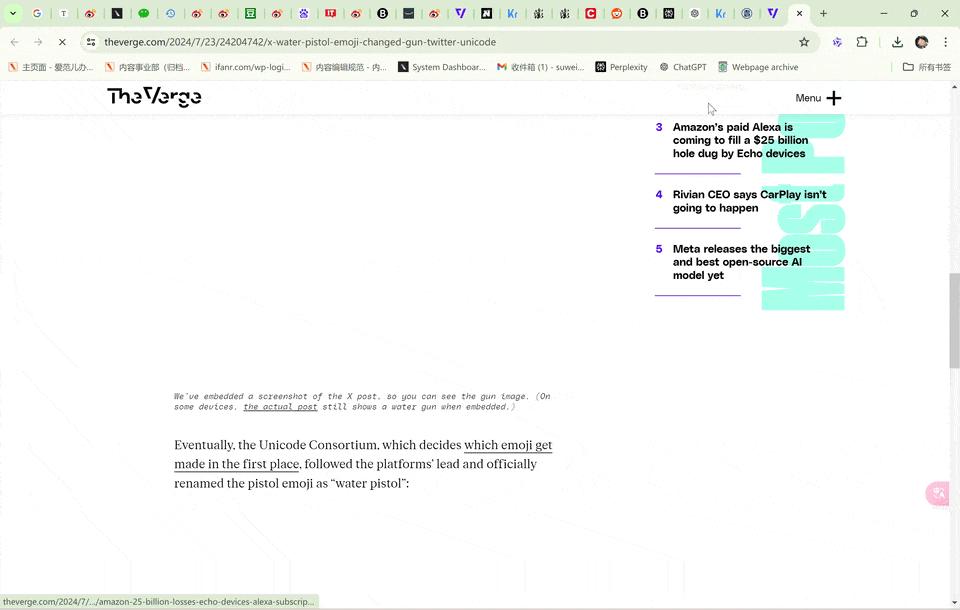This screenshot has height=610, width=960.
Task: Open the ifanr.com/wp-login bookmark
Action: click(x=246, y=67)
